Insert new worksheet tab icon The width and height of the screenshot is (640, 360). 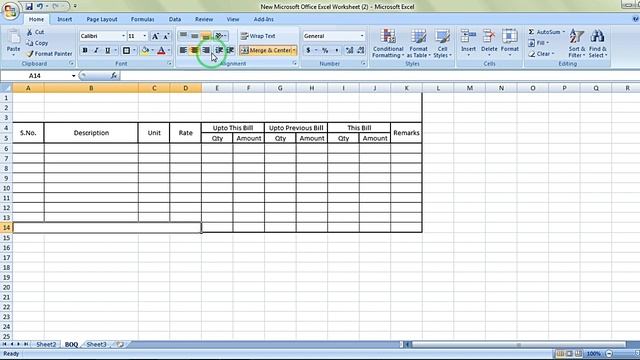click(x=120, y=344)
